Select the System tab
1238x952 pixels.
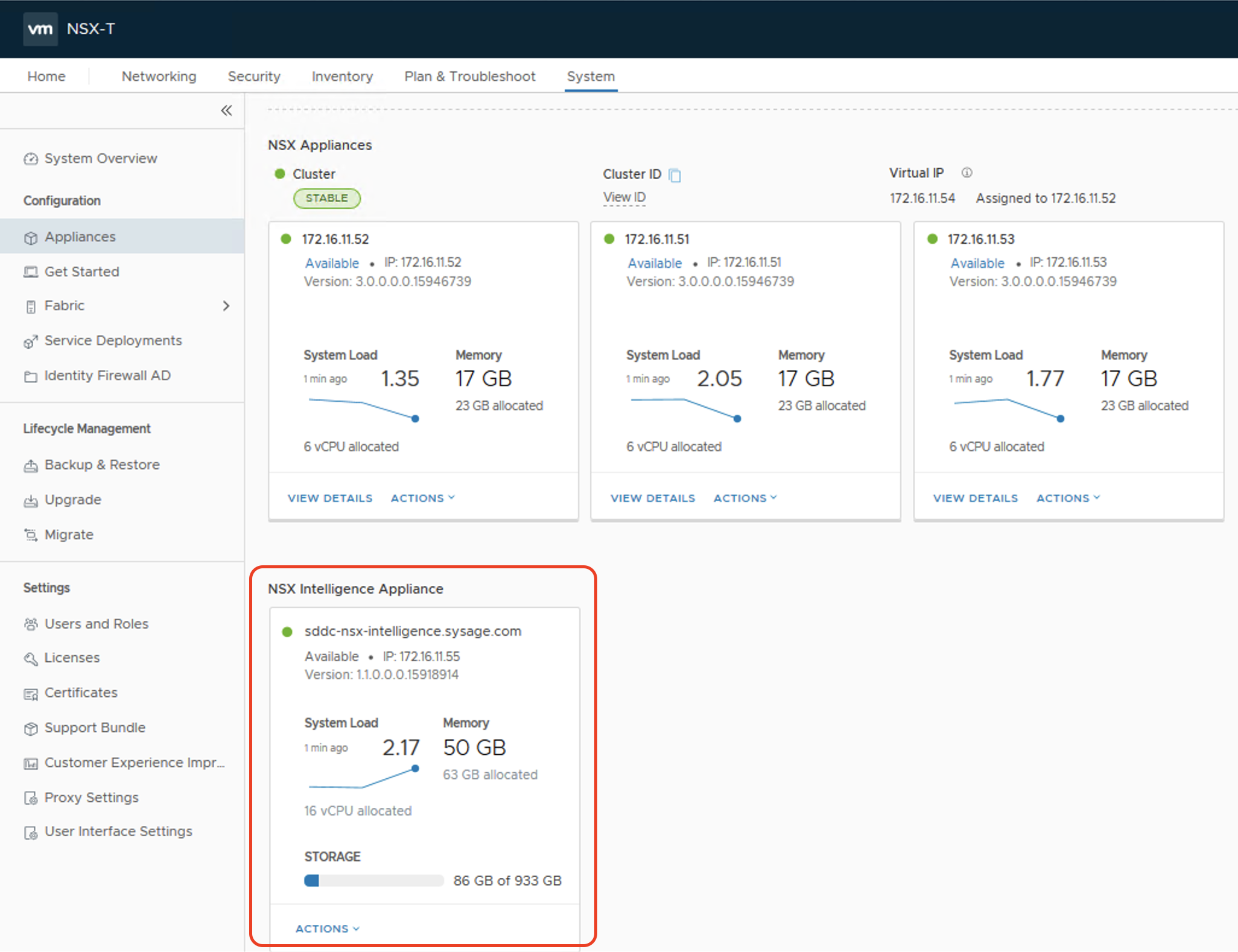click(x=591, y=77)
